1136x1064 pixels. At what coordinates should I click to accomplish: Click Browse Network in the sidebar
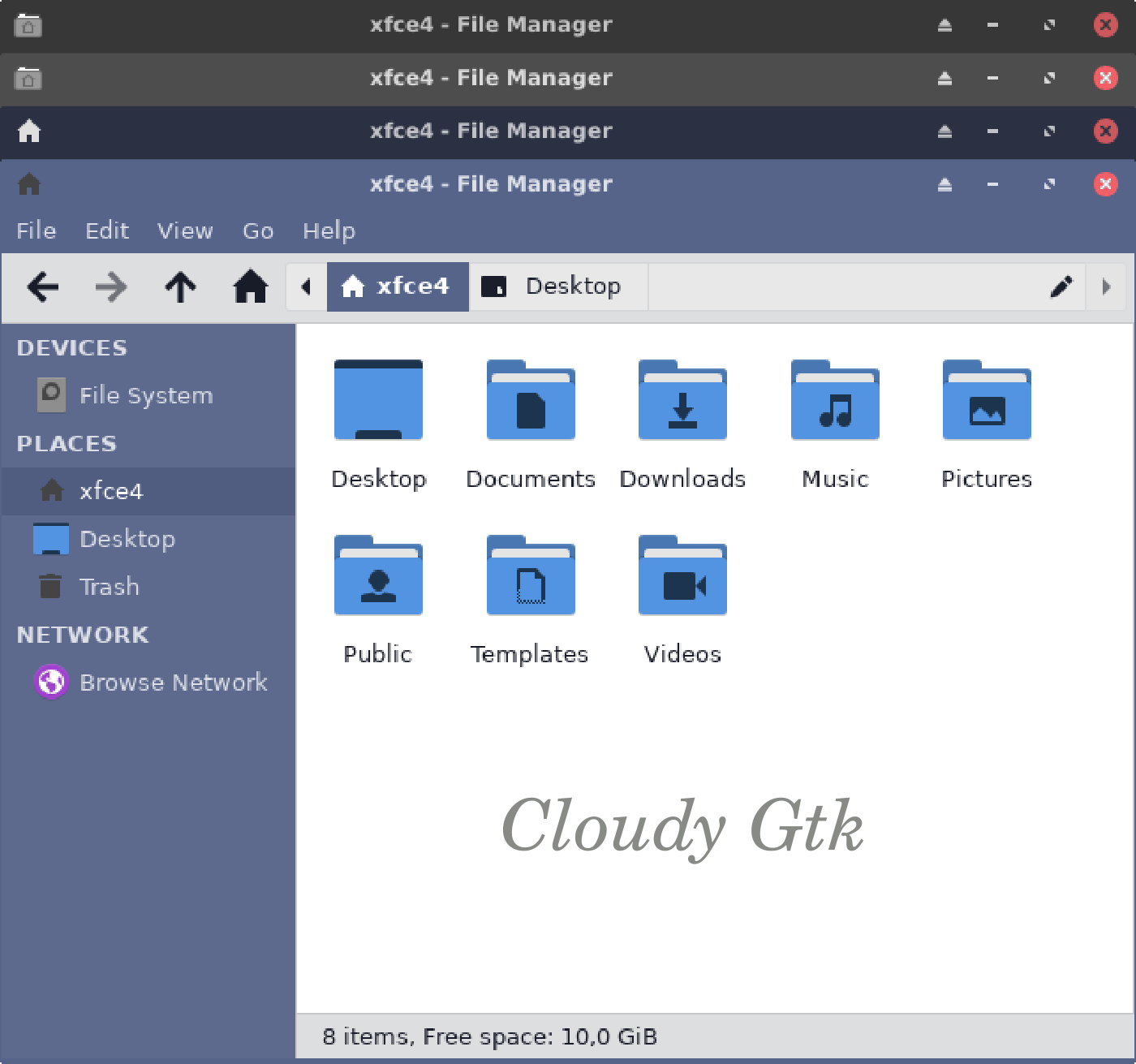click(x=148, y=683)
